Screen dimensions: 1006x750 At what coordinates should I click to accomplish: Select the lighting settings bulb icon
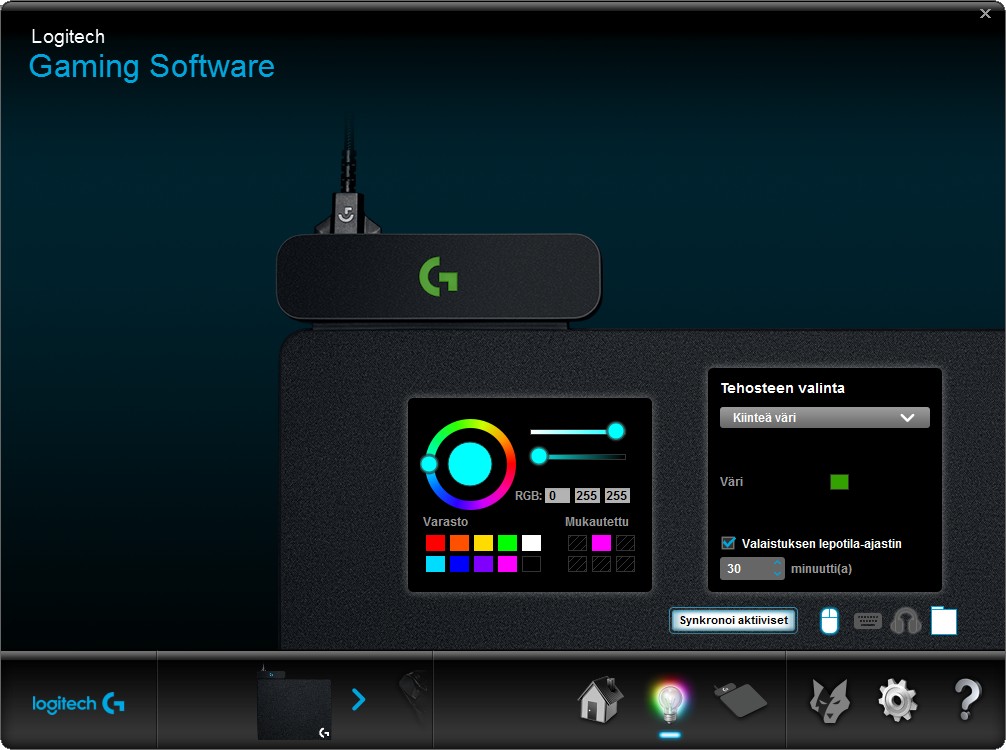point(669,701)
